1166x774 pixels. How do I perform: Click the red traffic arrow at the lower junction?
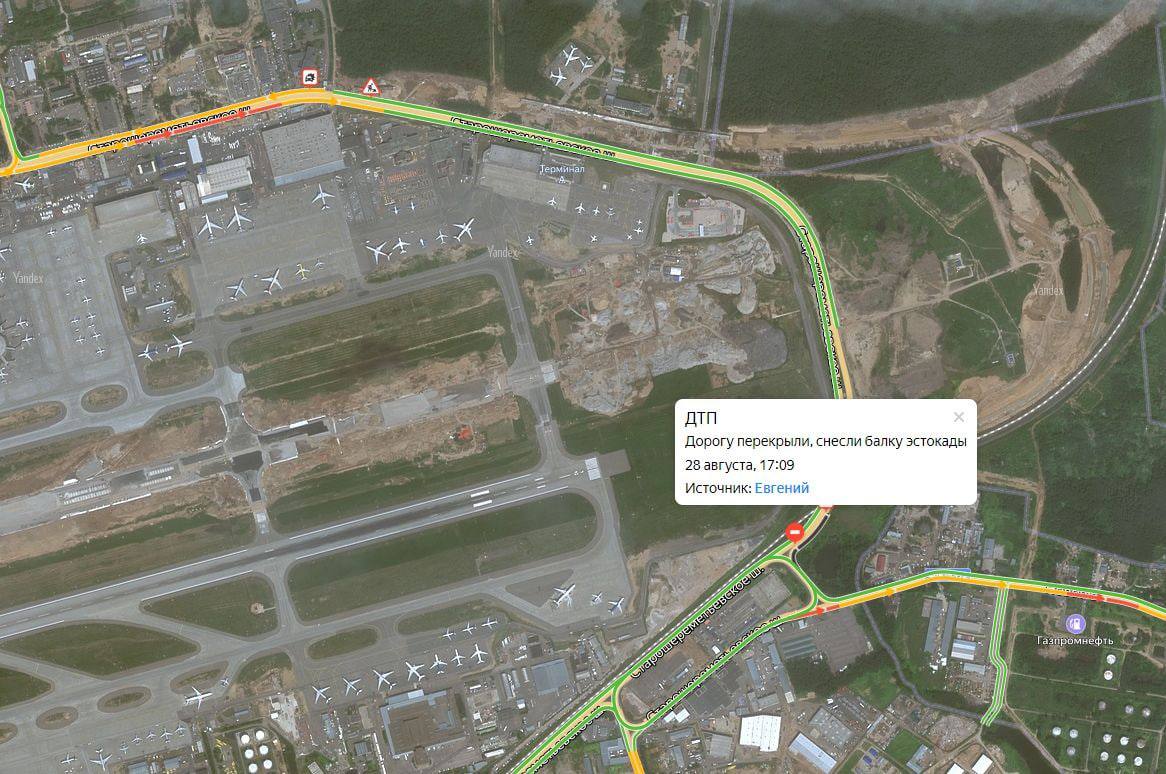point(820,610)
